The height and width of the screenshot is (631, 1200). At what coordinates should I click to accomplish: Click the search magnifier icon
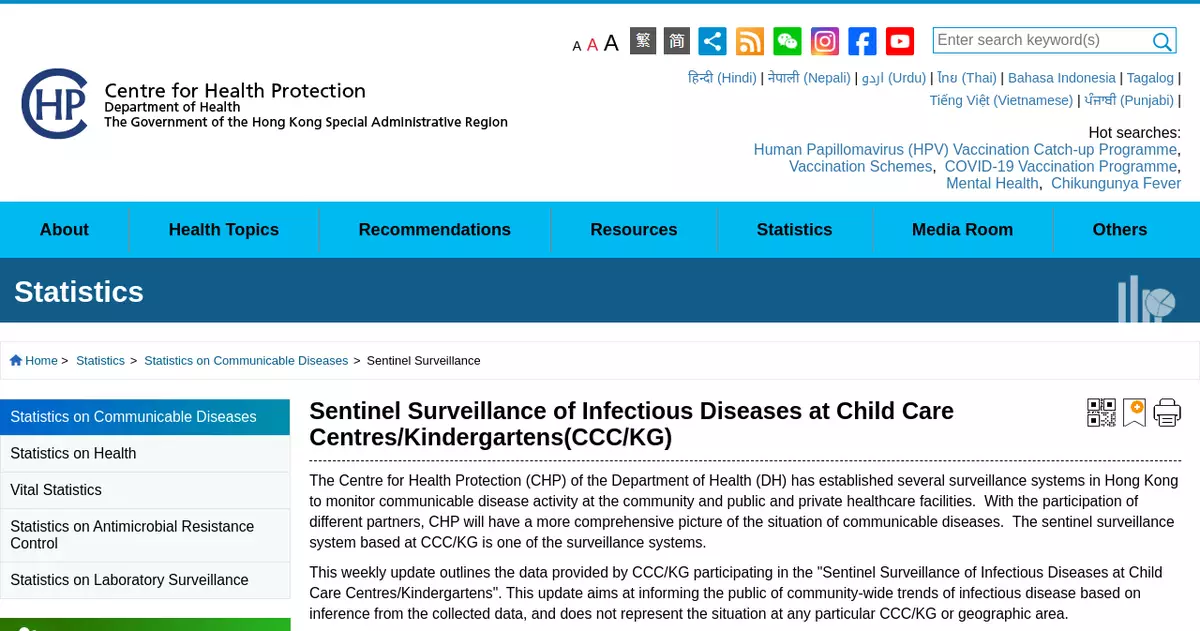[1162, 41]
